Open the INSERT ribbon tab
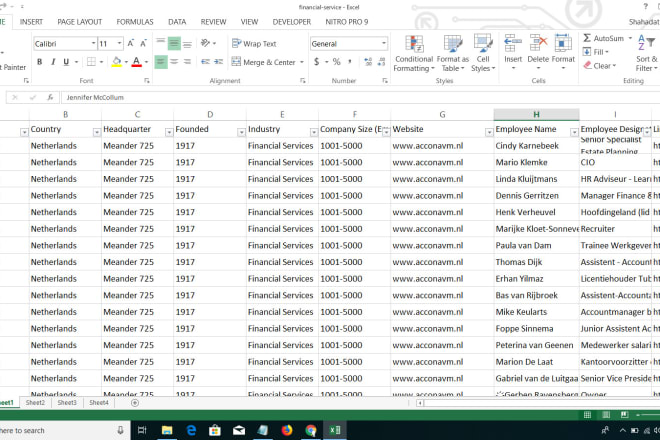This screenshot has height=440, width=660. (31, 22)
